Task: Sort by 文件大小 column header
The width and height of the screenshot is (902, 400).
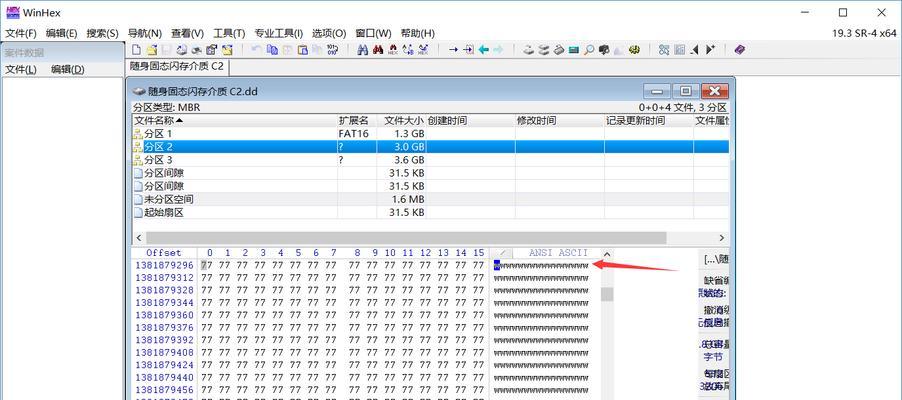Action: [x=402, y=121]
